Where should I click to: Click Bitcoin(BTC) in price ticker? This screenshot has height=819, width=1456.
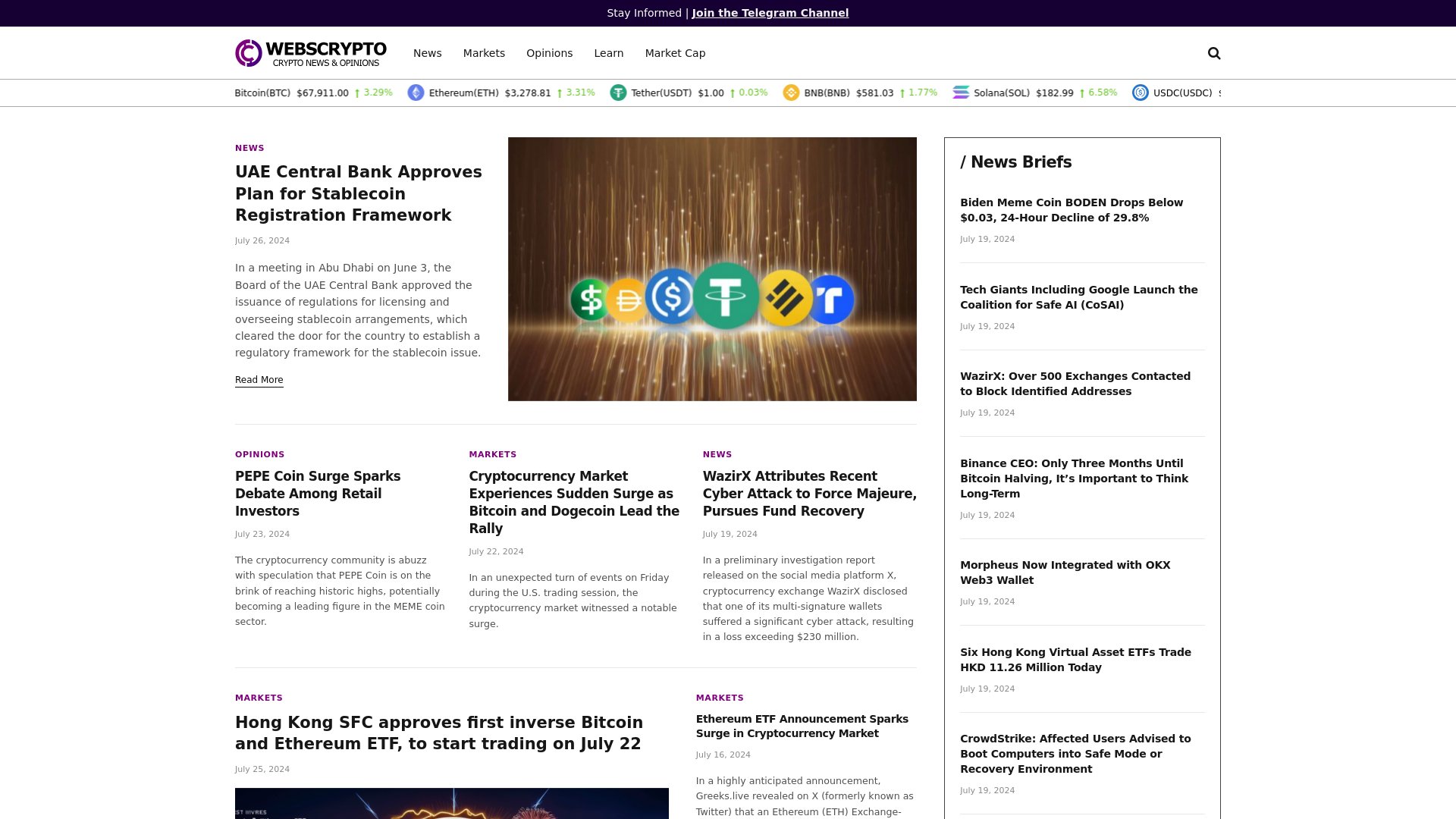(262, 93)
